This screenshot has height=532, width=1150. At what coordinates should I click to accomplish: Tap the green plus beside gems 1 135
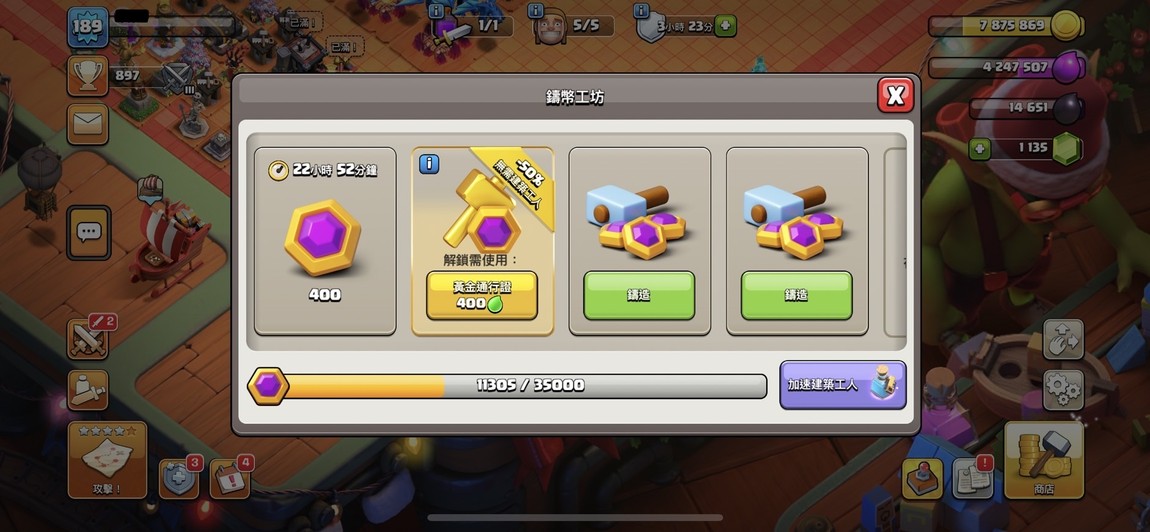pyautogui.click(x=979, y=149)
